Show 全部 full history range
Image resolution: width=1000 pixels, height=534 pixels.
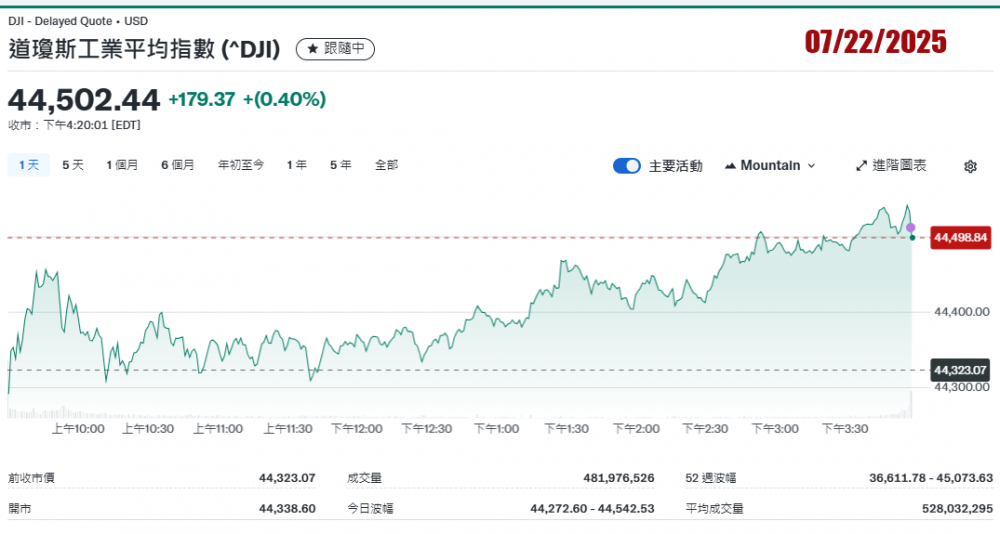[x=386, y=165]
